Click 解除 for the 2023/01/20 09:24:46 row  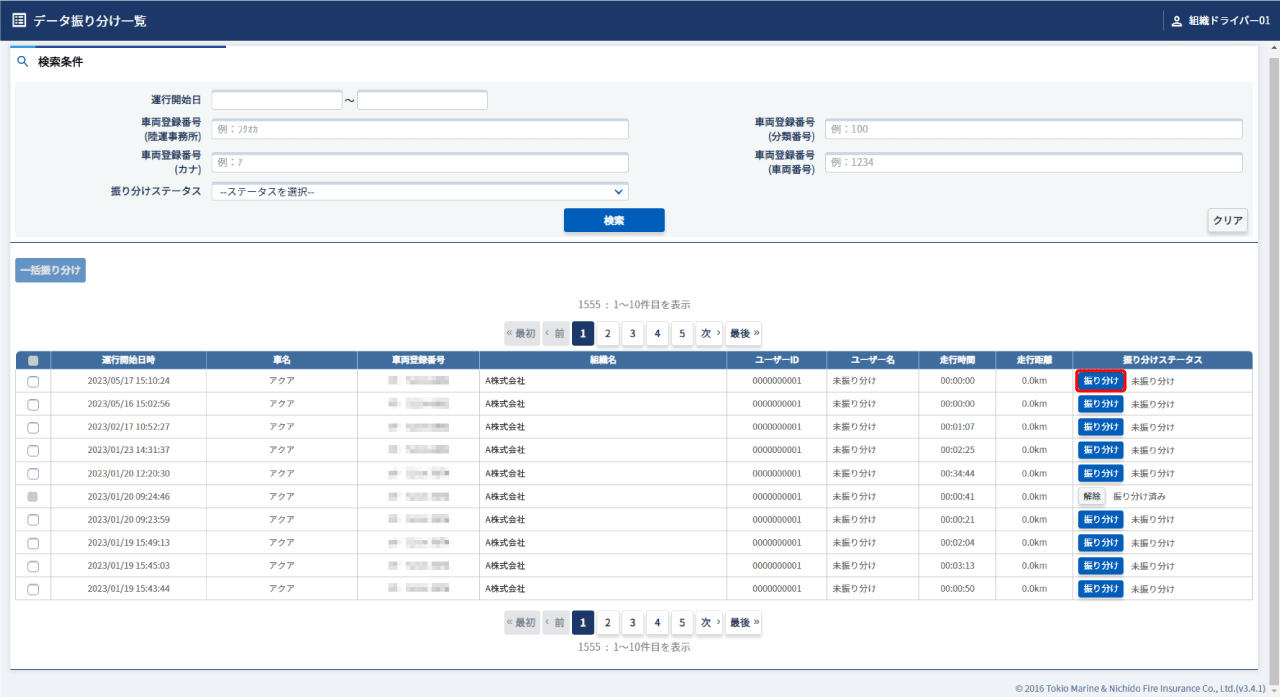pos(1091,496)
